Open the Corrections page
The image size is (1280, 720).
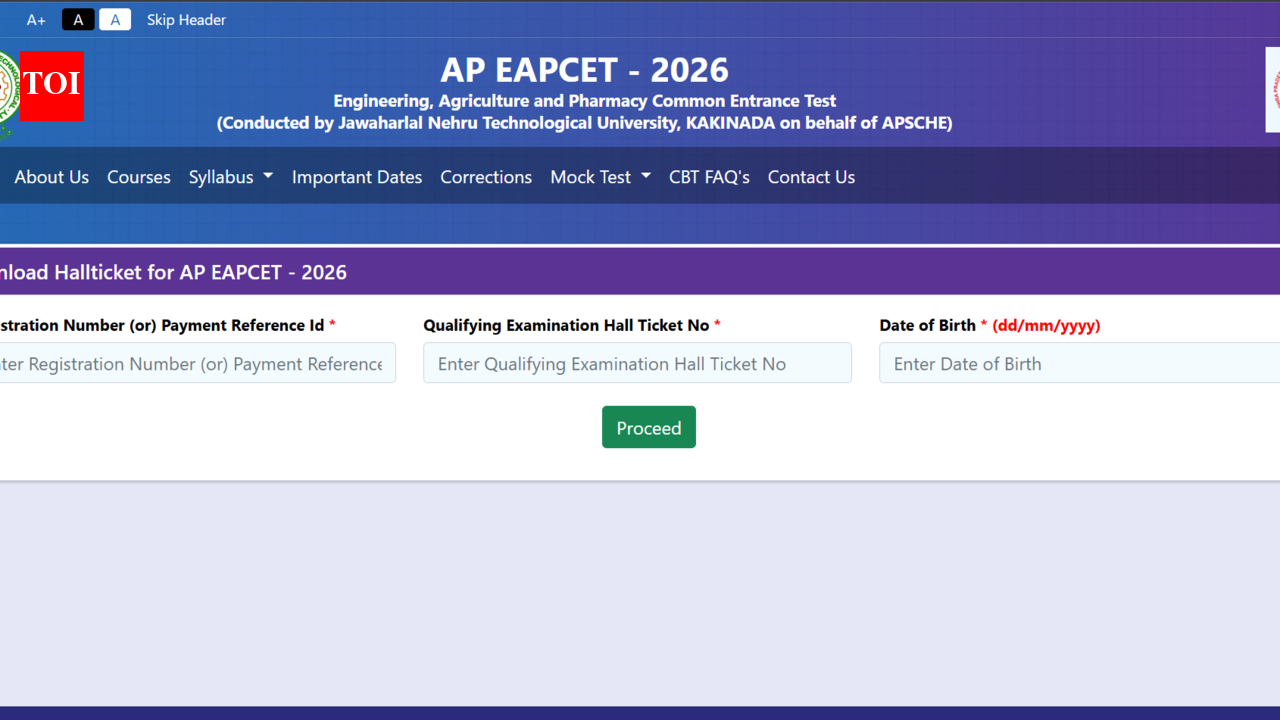pos(486,177)
